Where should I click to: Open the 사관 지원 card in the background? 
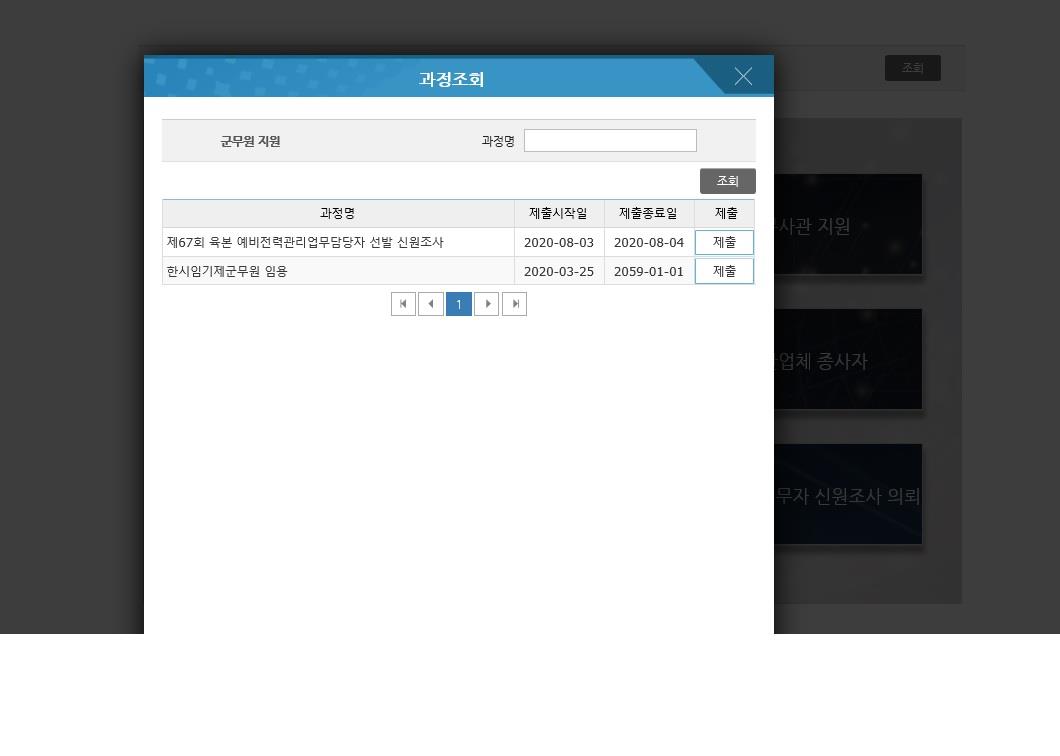(847, 226)
